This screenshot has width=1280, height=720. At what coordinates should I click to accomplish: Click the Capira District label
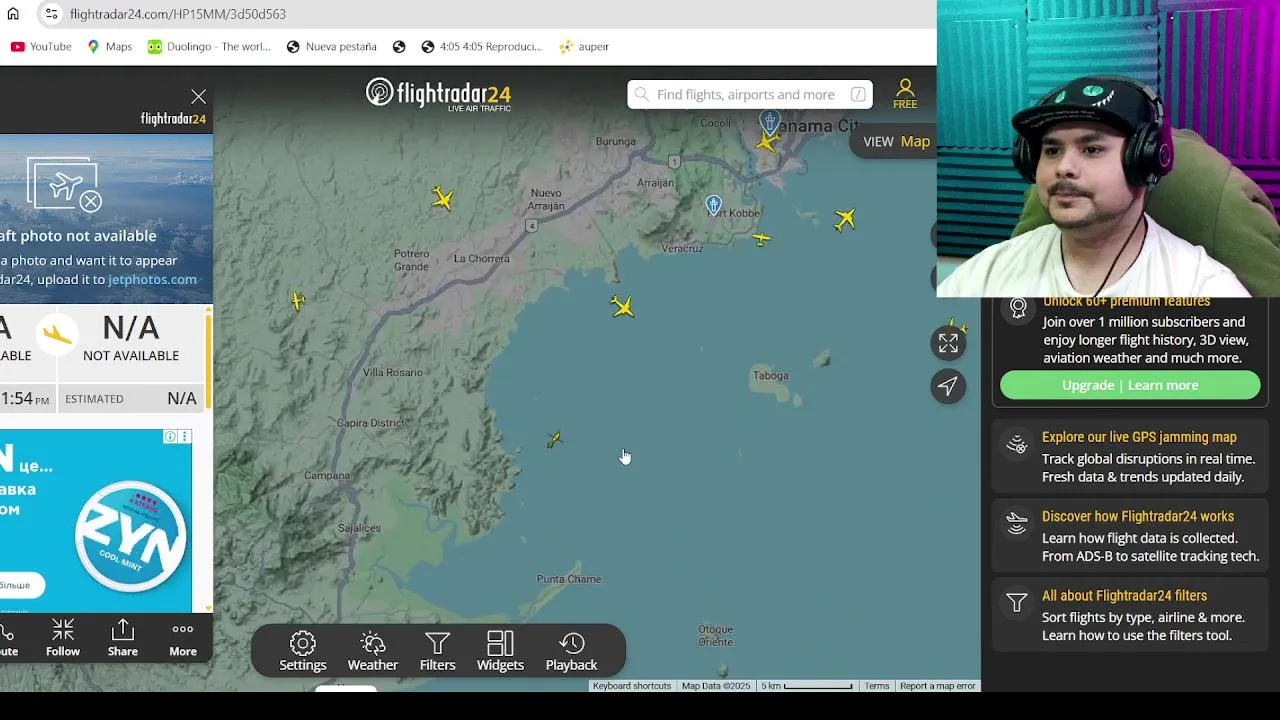(x=371, y=423)
